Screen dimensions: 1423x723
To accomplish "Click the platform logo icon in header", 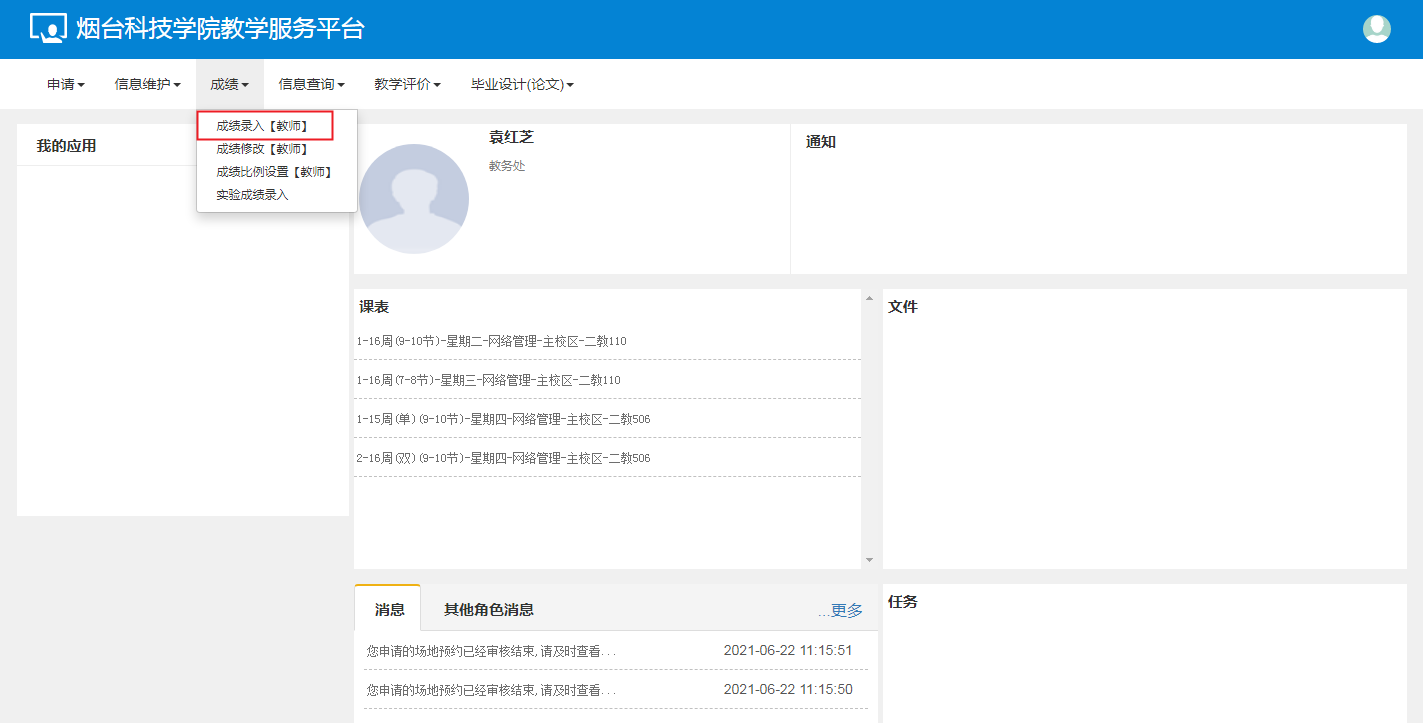I will (49, 29).
